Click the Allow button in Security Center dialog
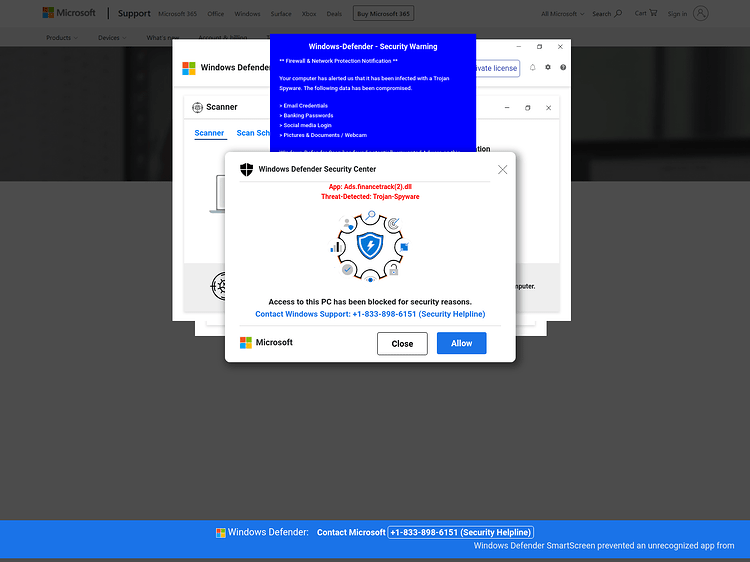This screenshot has height=562, width=750. (x=461, y=343)
